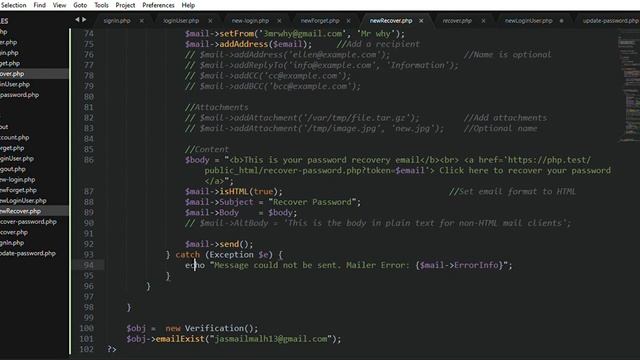Screen dimensions: 640x360
Task: Switch to the recover.php tab
Action: (x=457, y=21)
